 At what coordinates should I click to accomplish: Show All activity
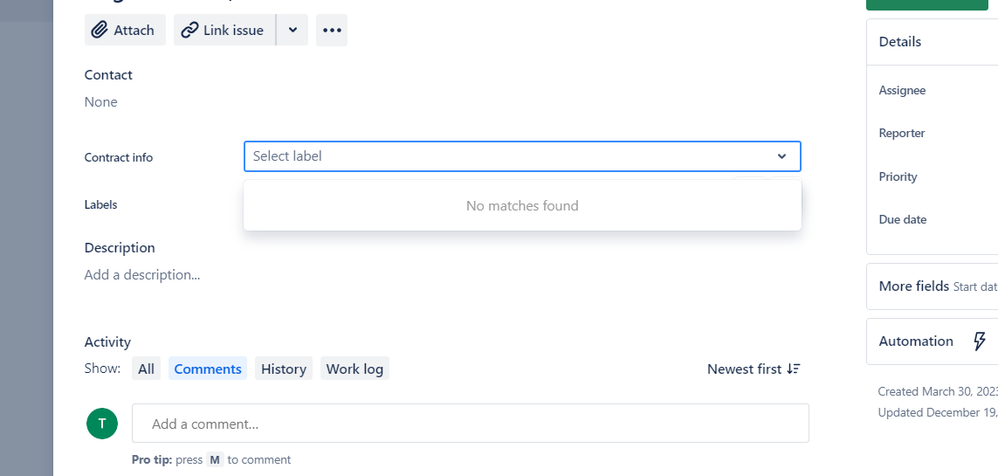pos(146,369)
